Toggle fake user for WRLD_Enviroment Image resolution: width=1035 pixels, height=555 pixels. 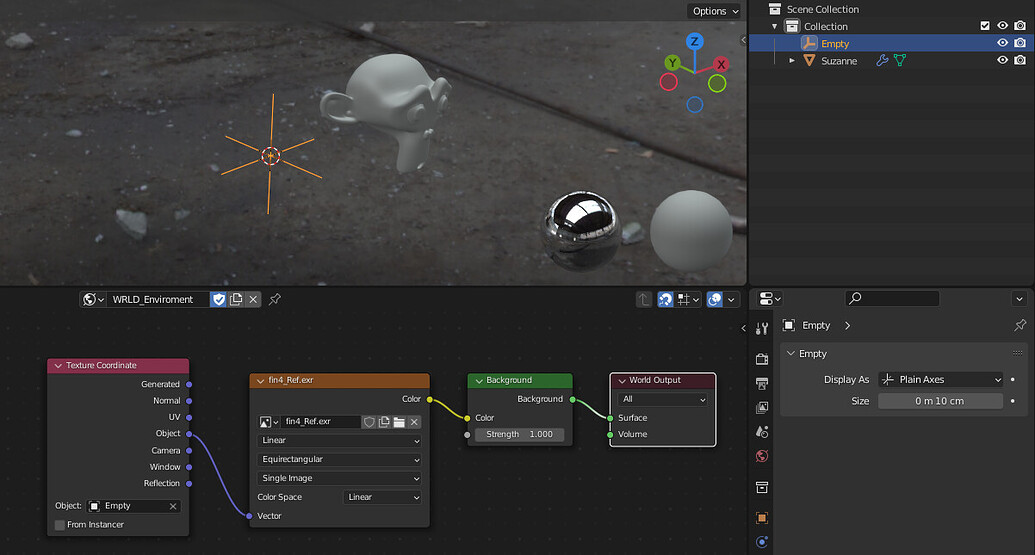click(x=218, y=300)
